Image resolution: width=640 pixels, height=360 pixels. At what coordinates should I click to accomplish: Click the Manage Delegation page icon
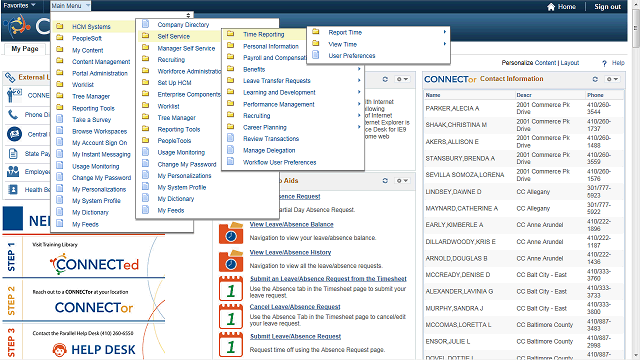click(231, 150)
